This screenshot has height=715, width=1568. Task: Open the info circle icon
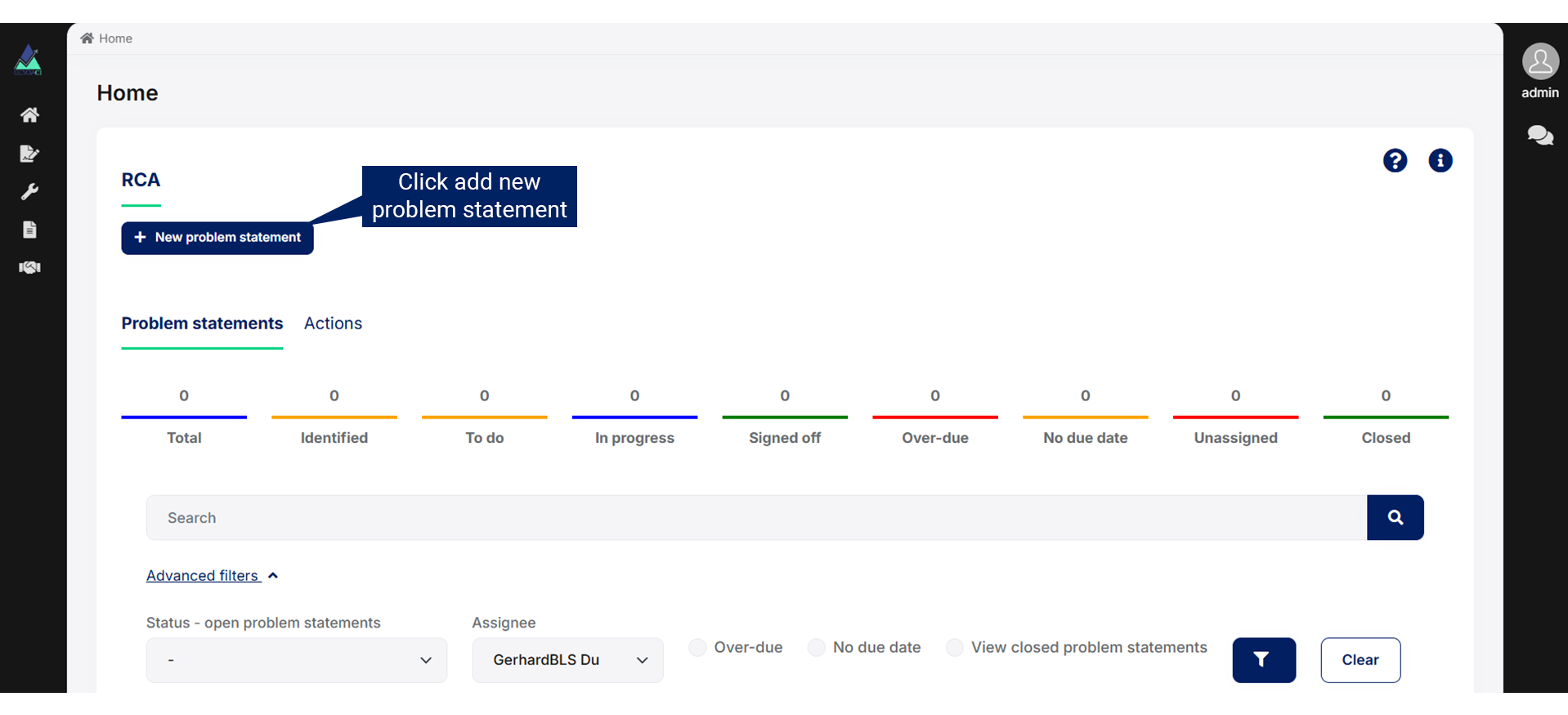(1440, 161)
